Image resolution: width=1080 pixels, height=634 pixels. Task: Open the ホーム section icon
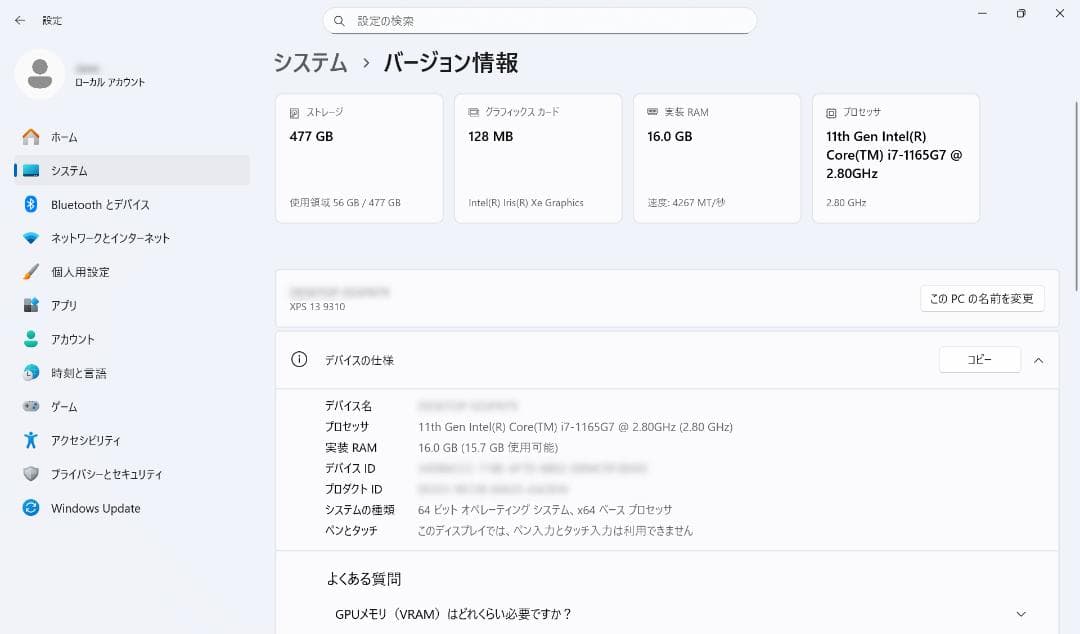(31, 137)
